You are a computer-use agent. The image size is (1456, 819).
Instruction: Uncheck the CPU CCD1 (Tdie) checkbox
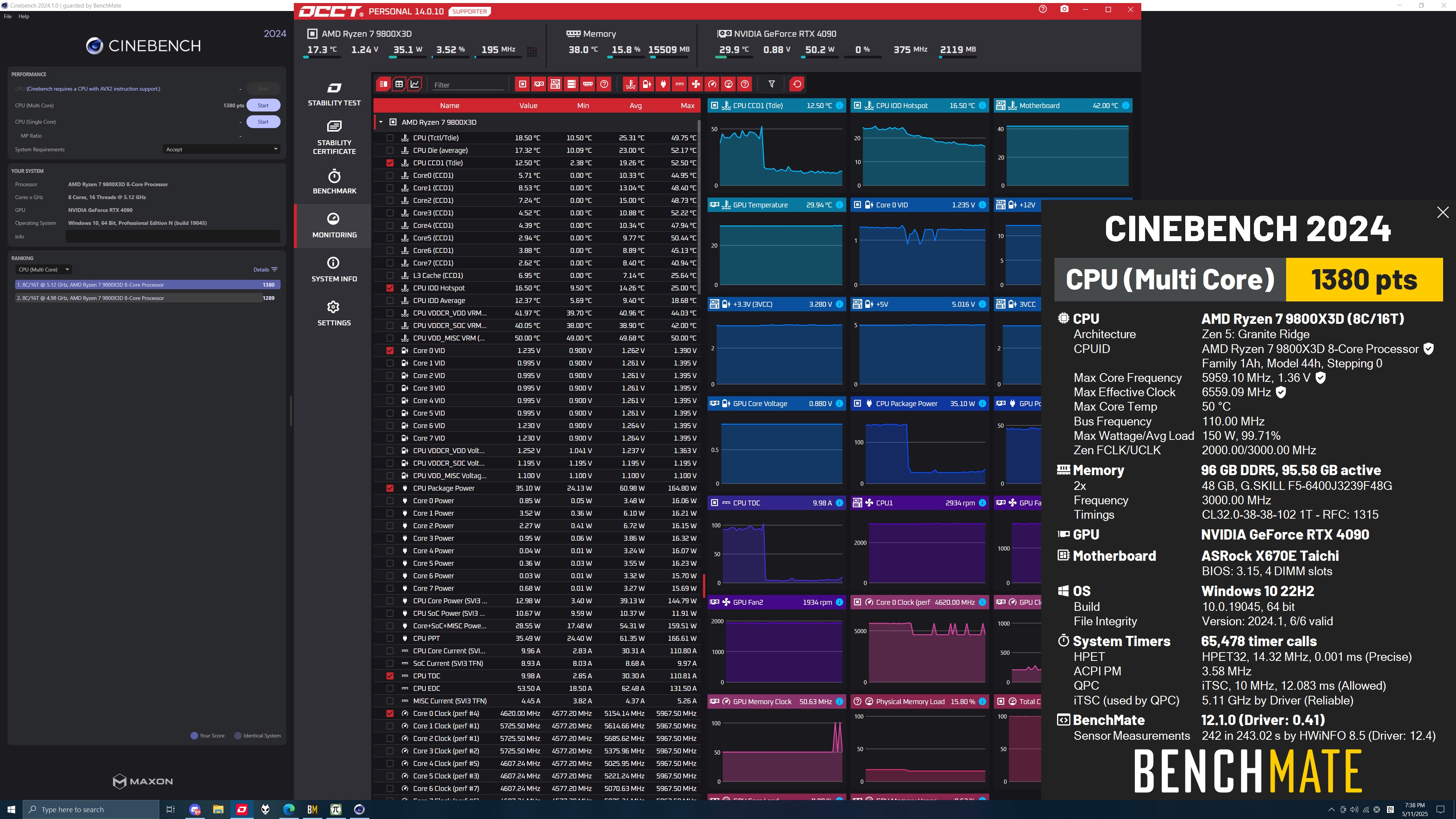pyautogui.click(x=390, y=163)
